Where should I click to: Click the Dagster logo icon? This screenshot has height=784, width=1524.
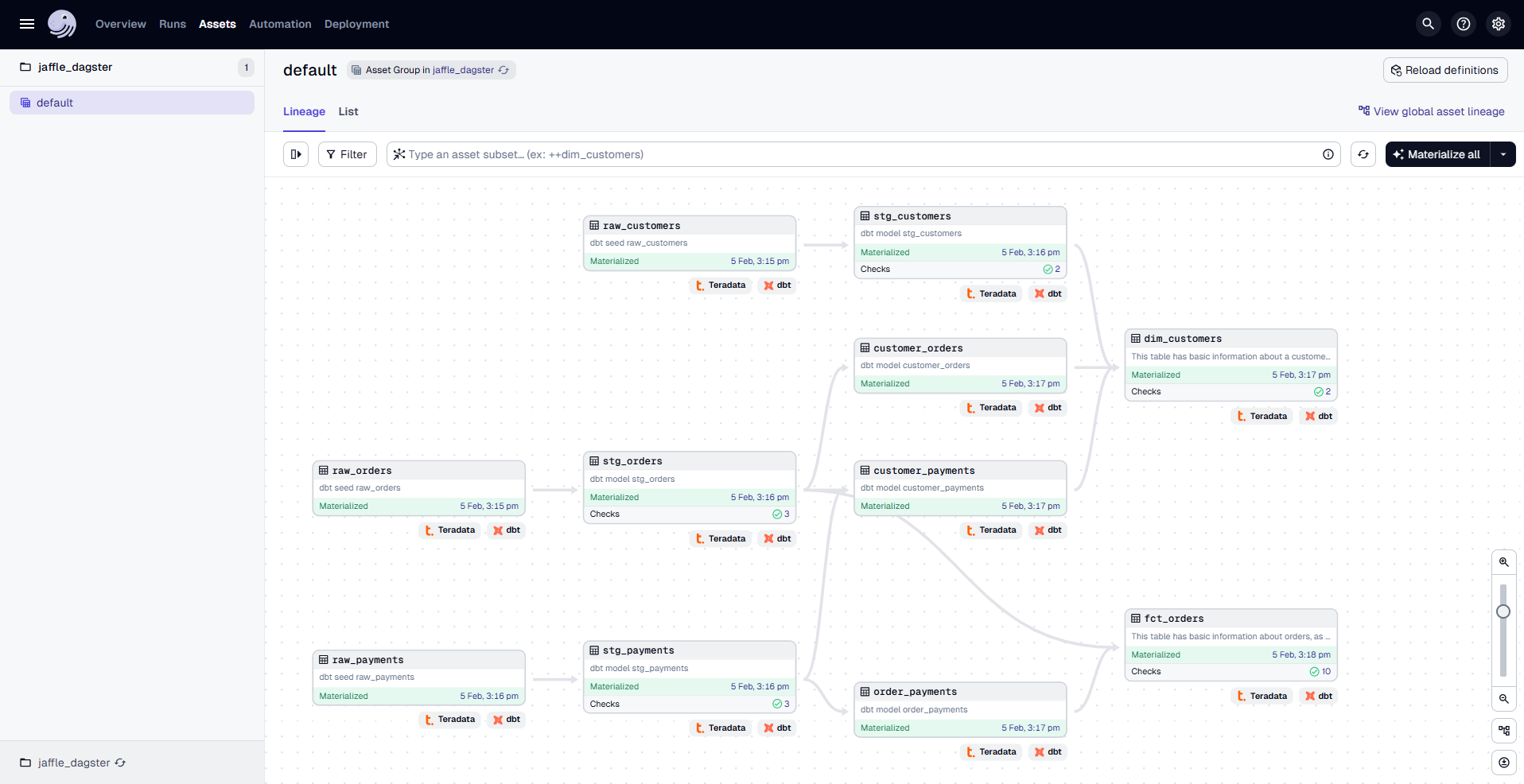pyautogui.click(x=62, y=24)
